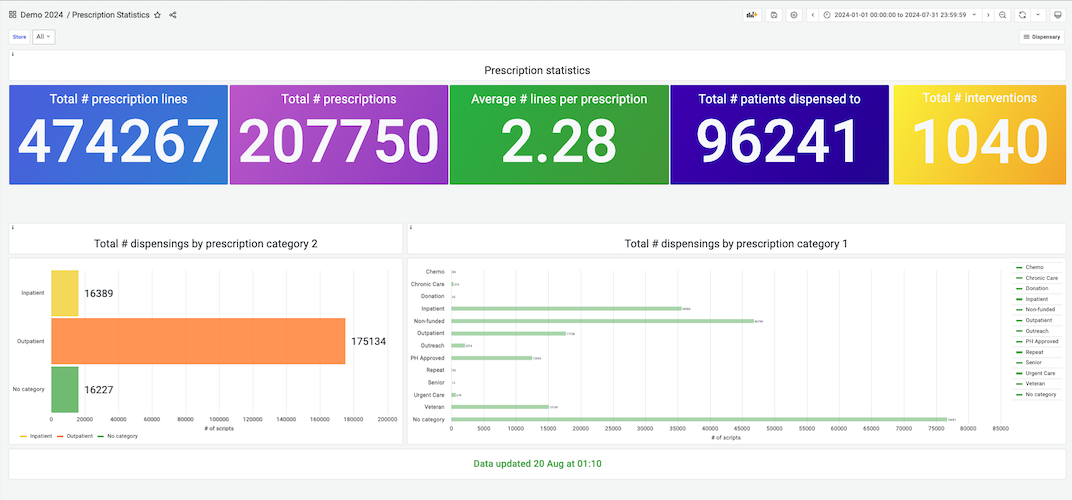The height and width of the screenshot is (500, 1072).
Task: Click the refresh dashboard icon
Action: 1022,15
